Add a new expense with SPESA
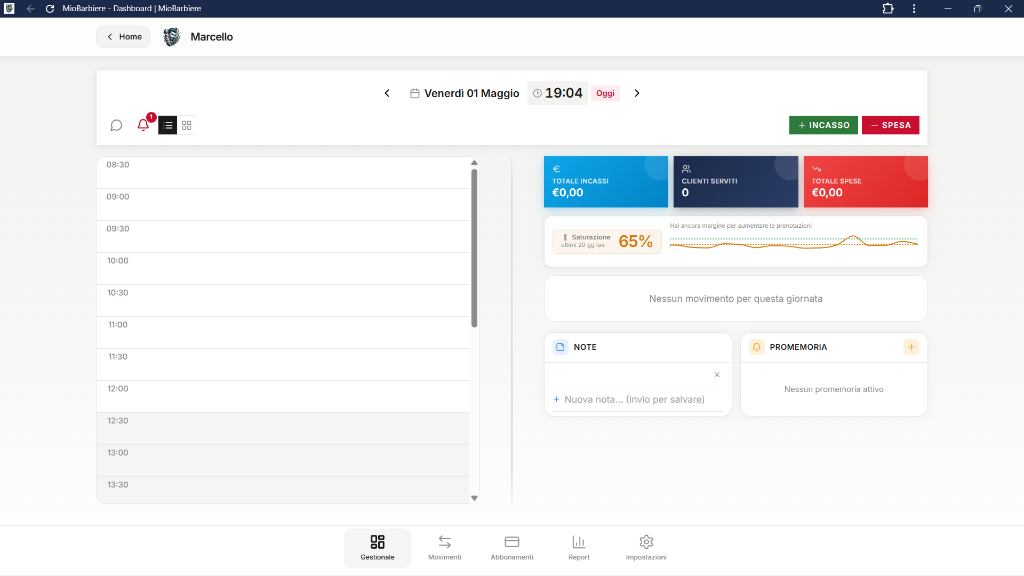This screenshot has width=1024, height=576. 890,125
